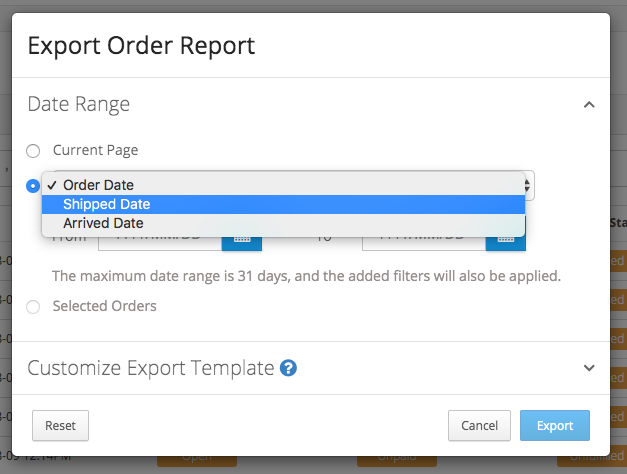Image resolution: width=627 pixels, height=474 pixels.
Task: Click the maximum date range note text
Action: (x=306, y=276)
